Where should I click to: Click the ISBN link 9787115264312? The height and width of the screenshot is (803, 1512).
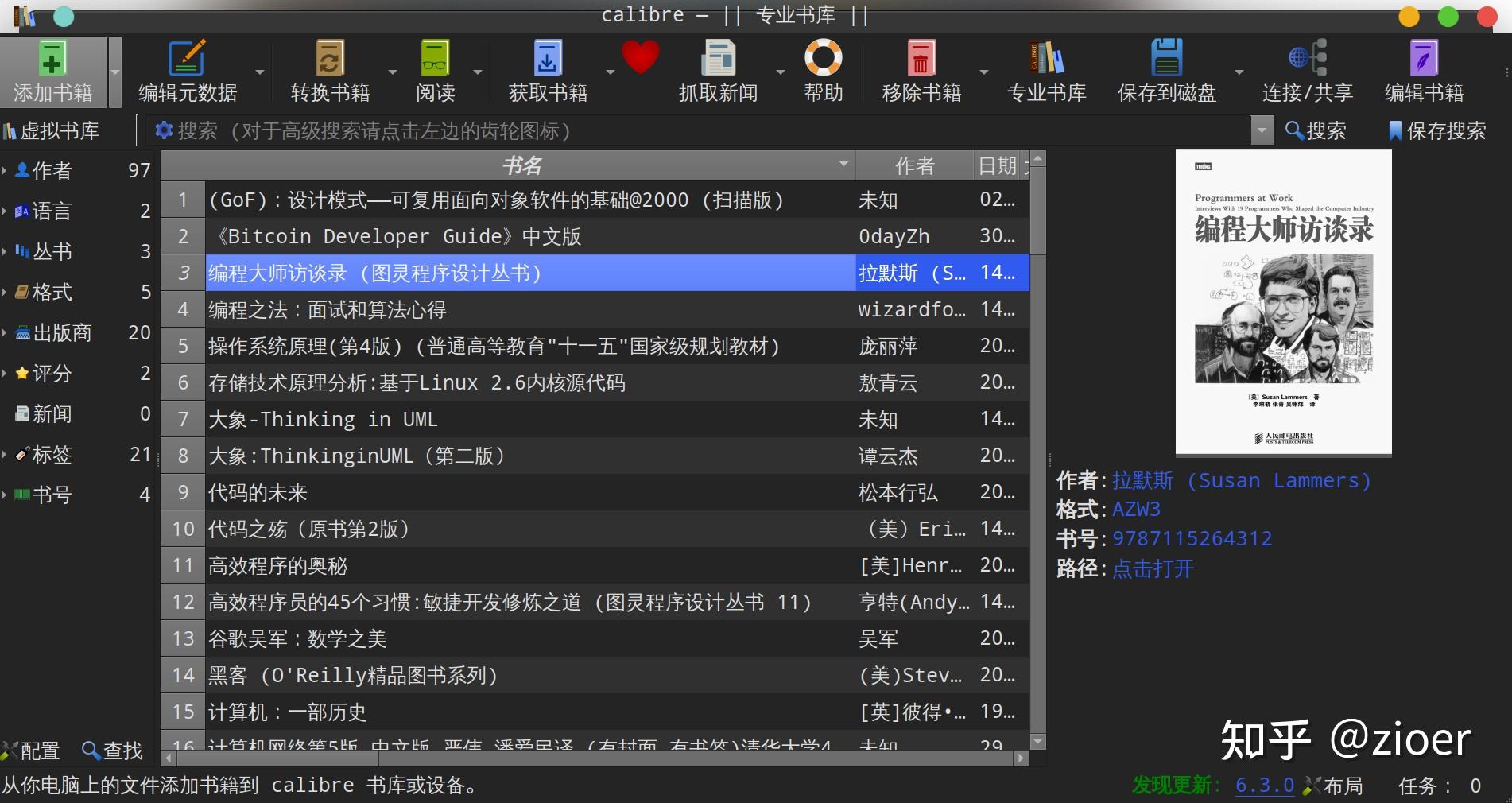pyautogui.click(x=1192, y=539)
